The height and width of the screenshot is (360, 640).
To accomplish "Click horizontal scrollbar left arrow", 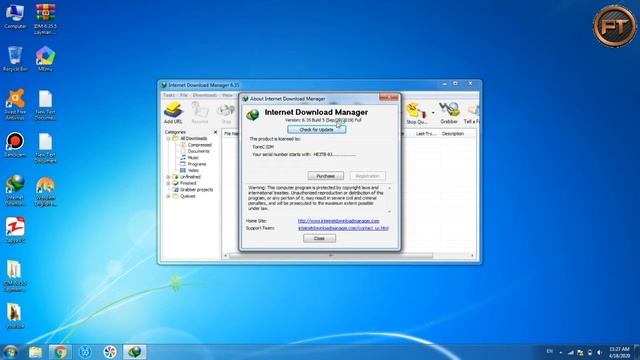I will [x=225, y=256].
